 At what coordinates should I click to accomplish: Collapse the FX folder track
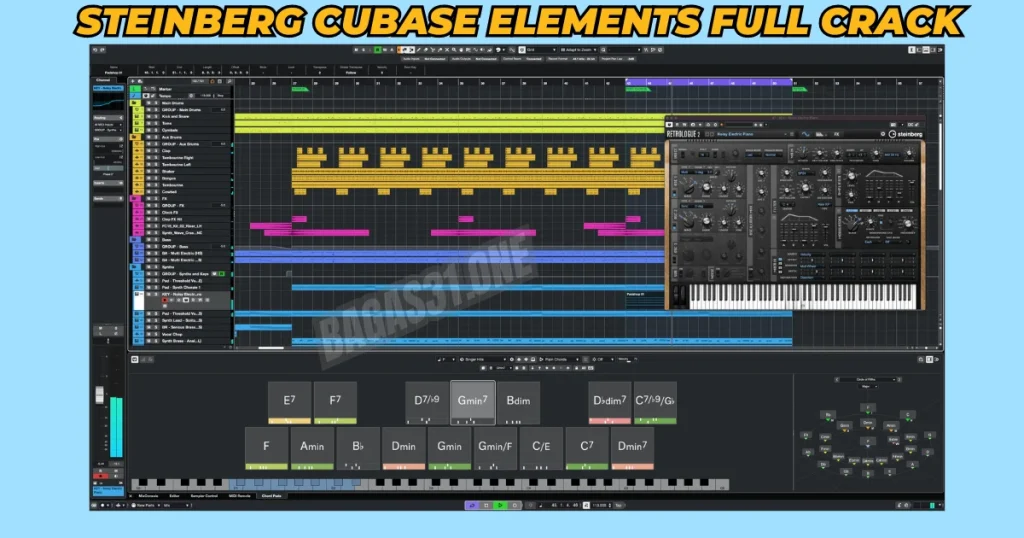pyautogui.click(x=134, y=198)
